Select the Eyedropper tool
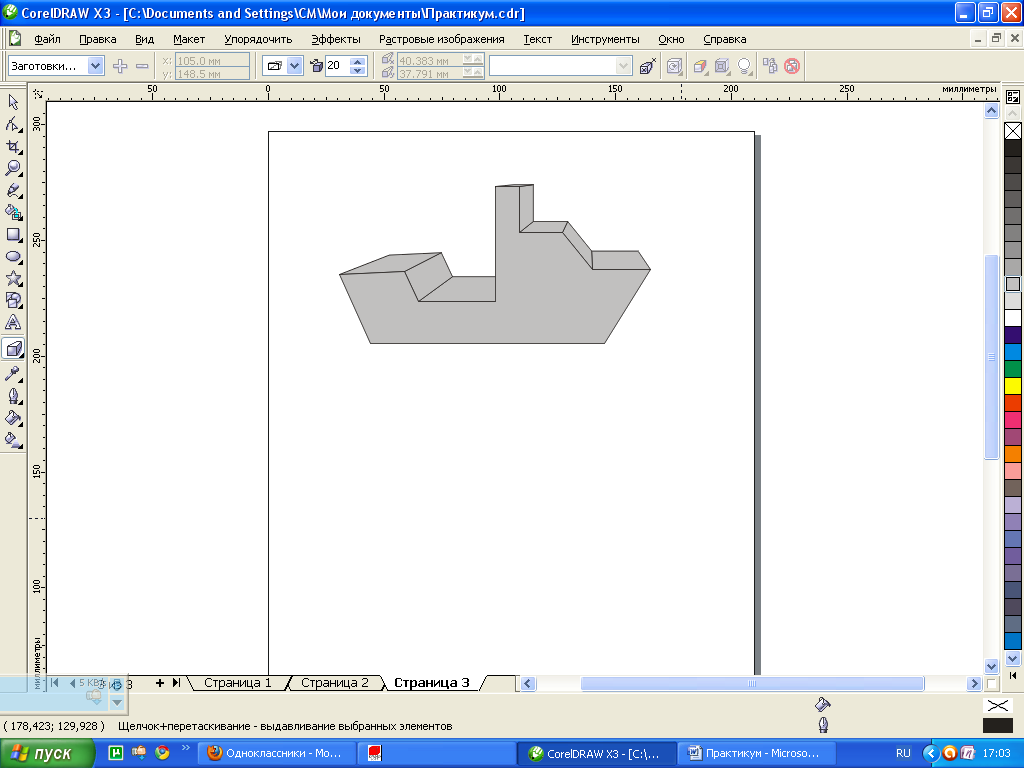The image size is (1024, 768). [13, 374]
